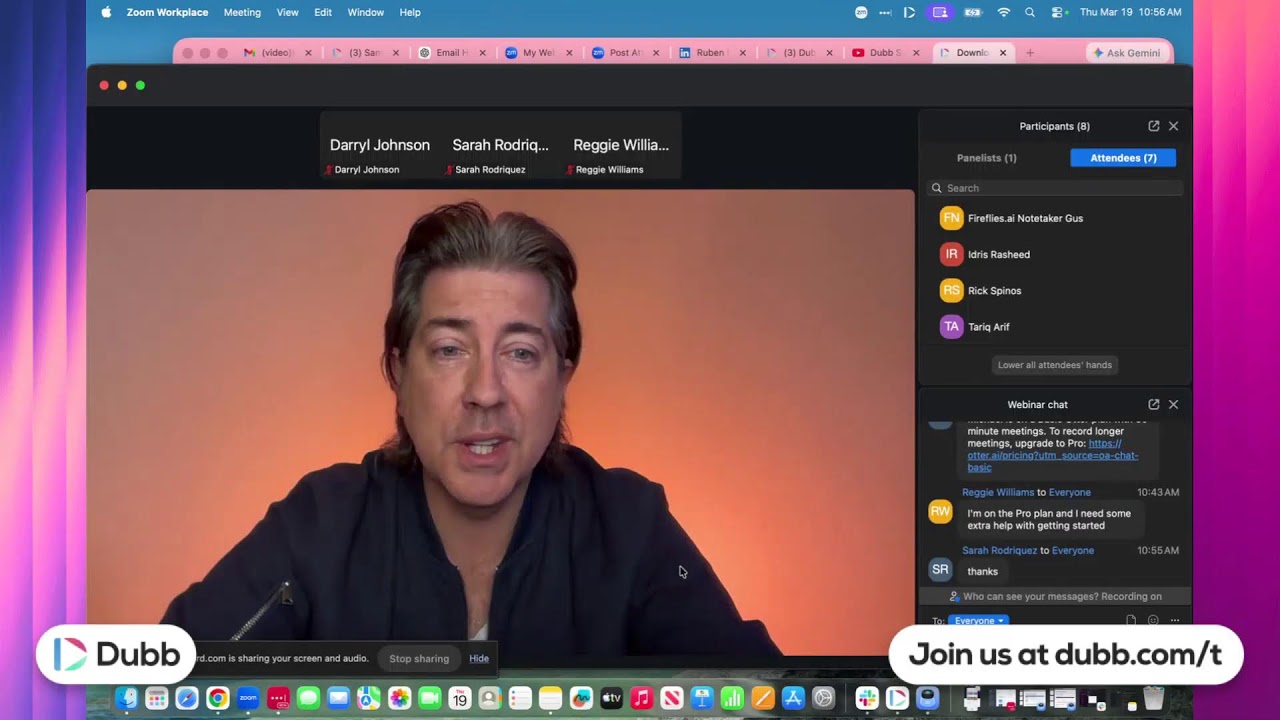Screen dimensions: 1280x720
Task: Select Sarah Rodriquez panelist video tile
Action: (501, 146)
